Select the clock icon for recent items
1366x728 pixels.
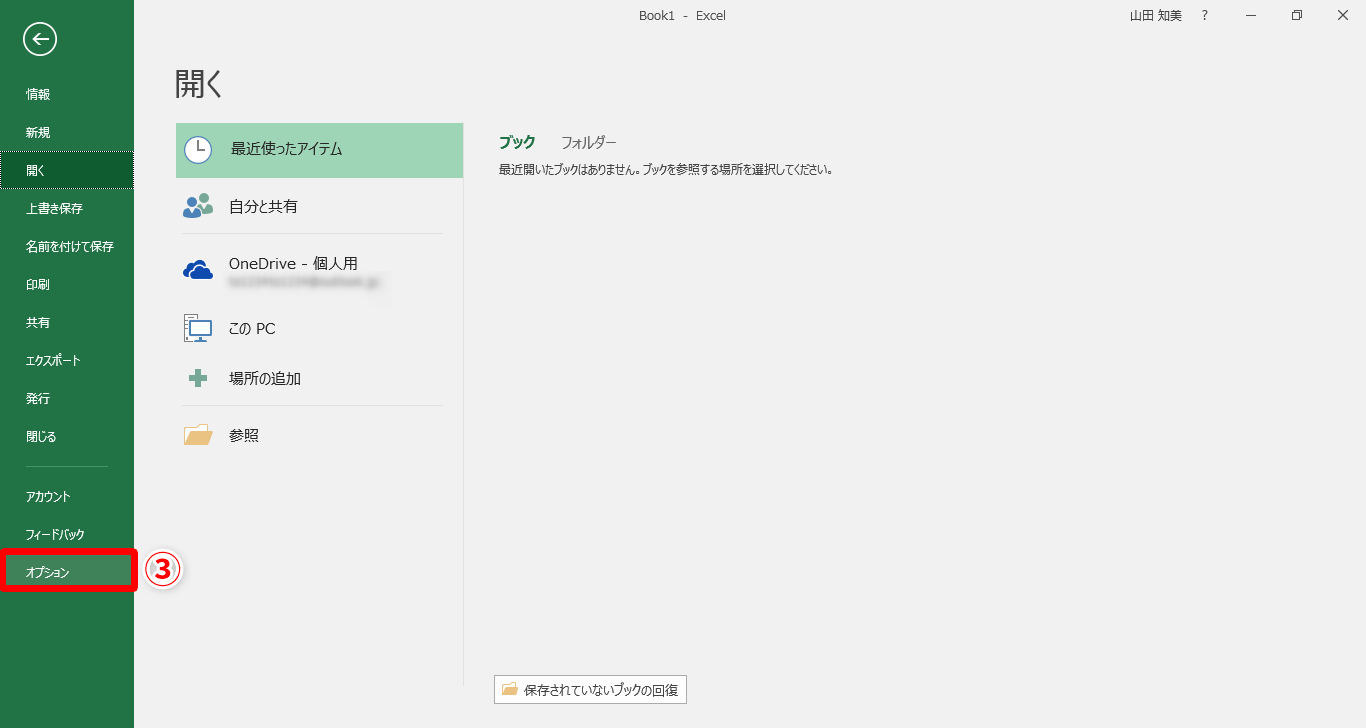(198, 150)
